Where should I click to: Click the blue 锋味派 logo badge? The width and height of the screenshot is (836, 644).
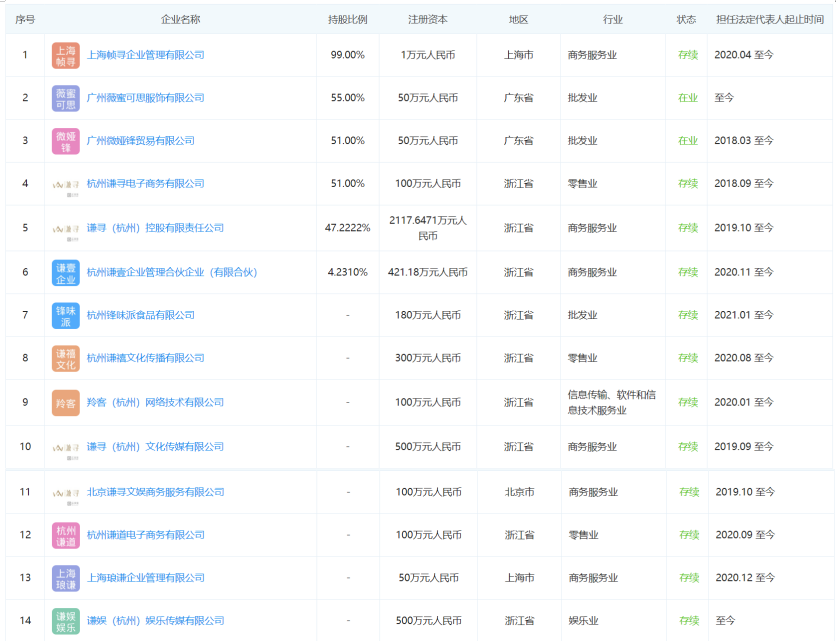coord(65,315)
